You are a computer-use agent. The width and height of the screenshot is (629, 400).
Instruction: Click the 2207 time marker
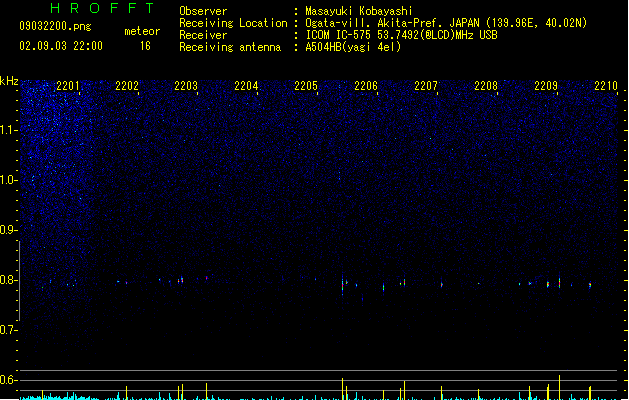(426, 85)
